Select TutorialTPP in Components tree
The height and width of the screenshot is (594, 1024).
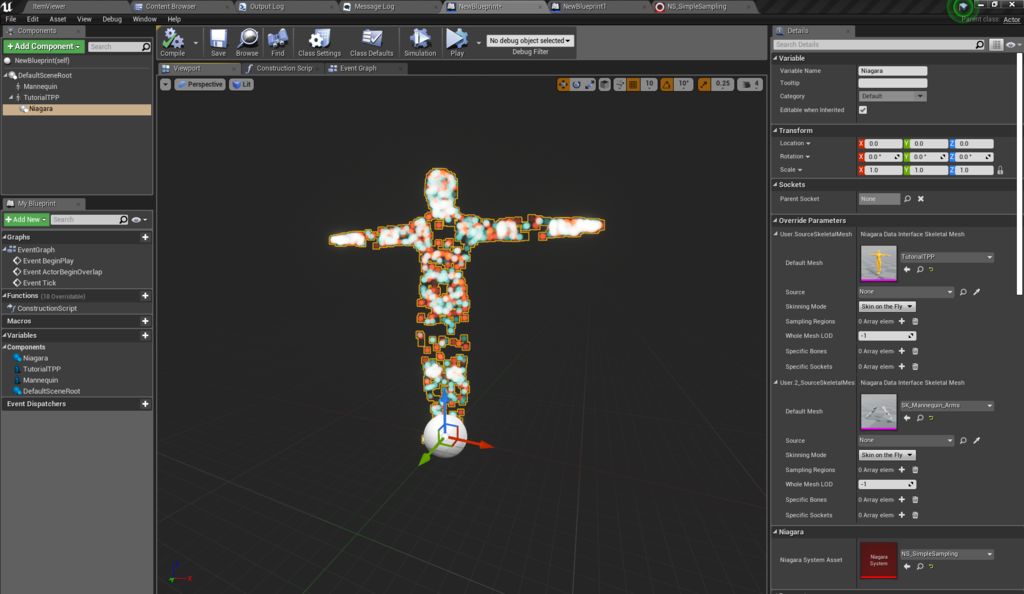point(41,97)
